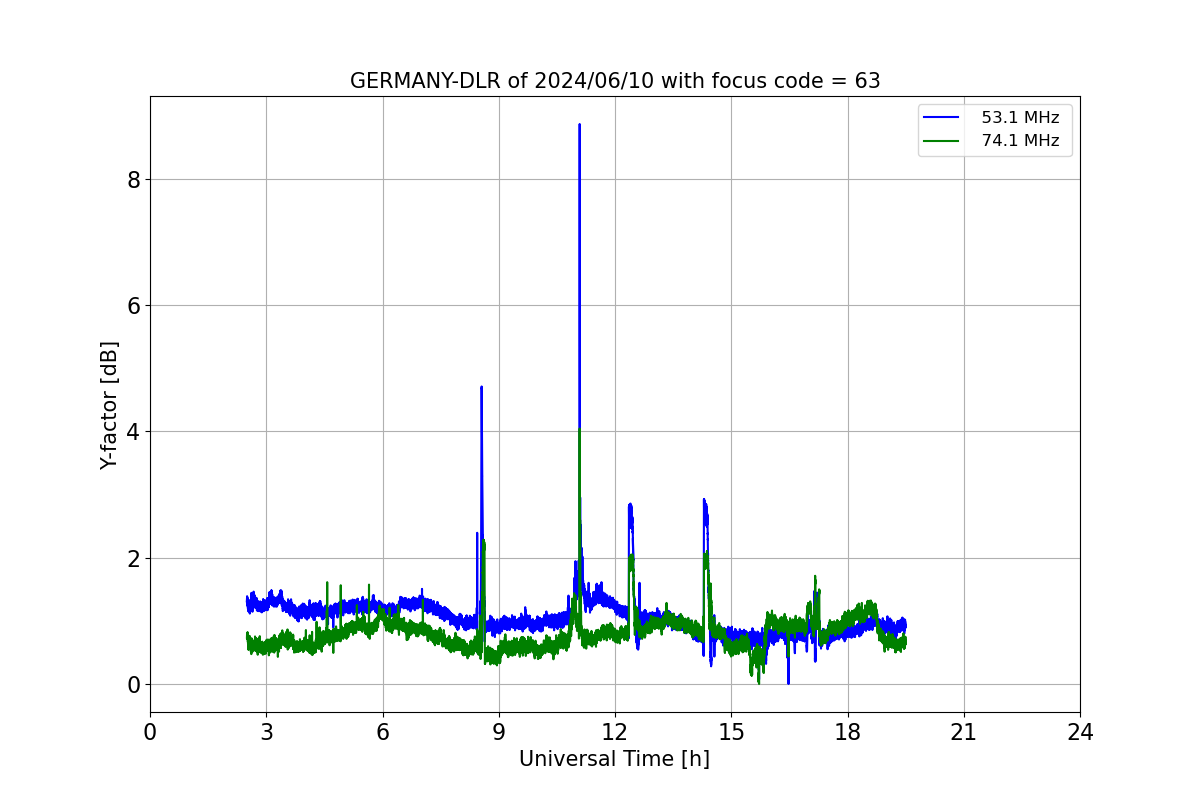This screenshot has width=1200, height=800.
Task: Click y-axis tick label '2'
Action: tap(133, 559)
